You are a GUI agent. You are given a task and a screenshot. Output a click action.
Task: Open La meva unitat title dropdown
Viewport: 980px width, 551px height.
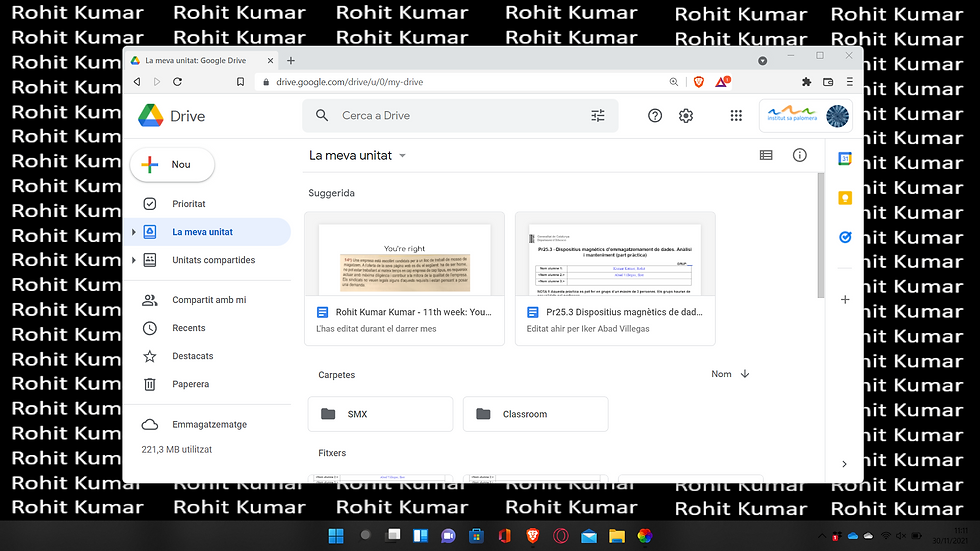(x=402, y=156)
